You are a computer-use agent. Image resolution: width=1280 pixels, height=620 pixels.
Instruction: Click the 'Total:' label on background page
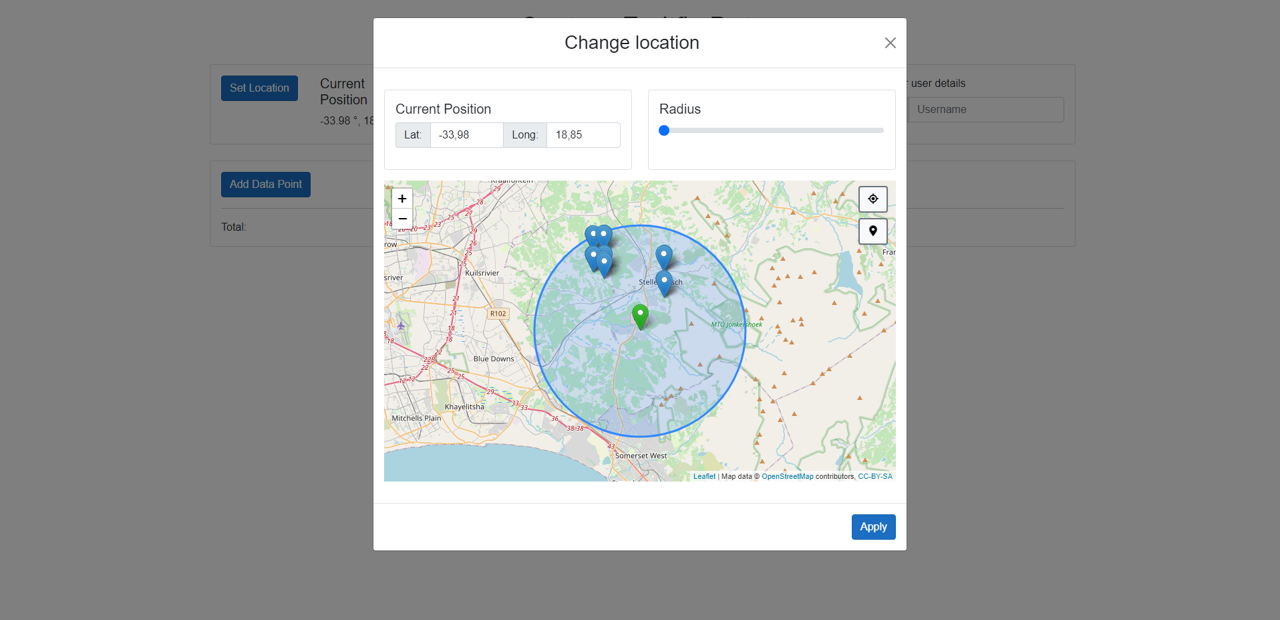pos(233,227)
